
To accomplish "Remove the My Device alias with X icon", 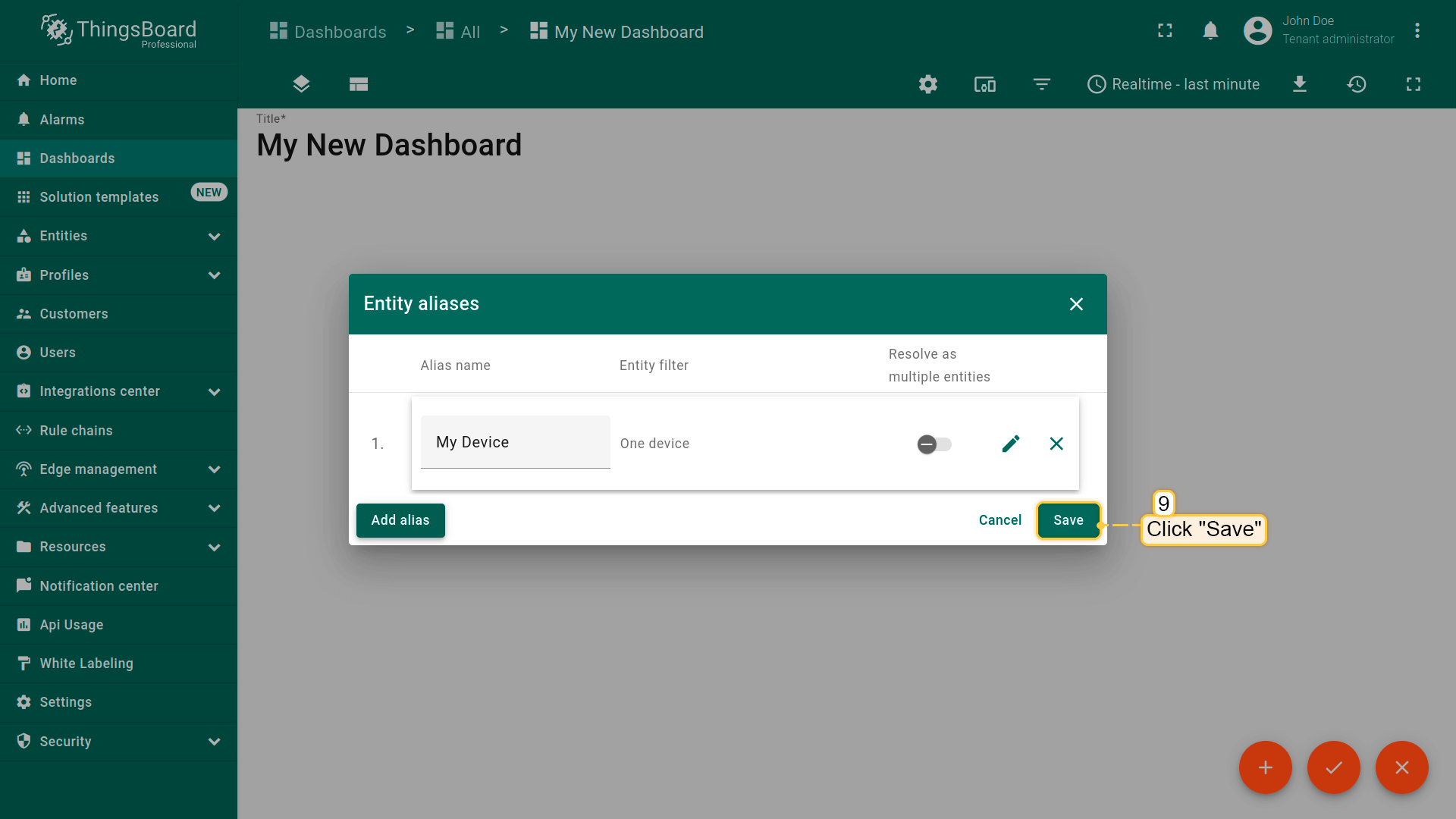I will click(x=1056, y=444).
